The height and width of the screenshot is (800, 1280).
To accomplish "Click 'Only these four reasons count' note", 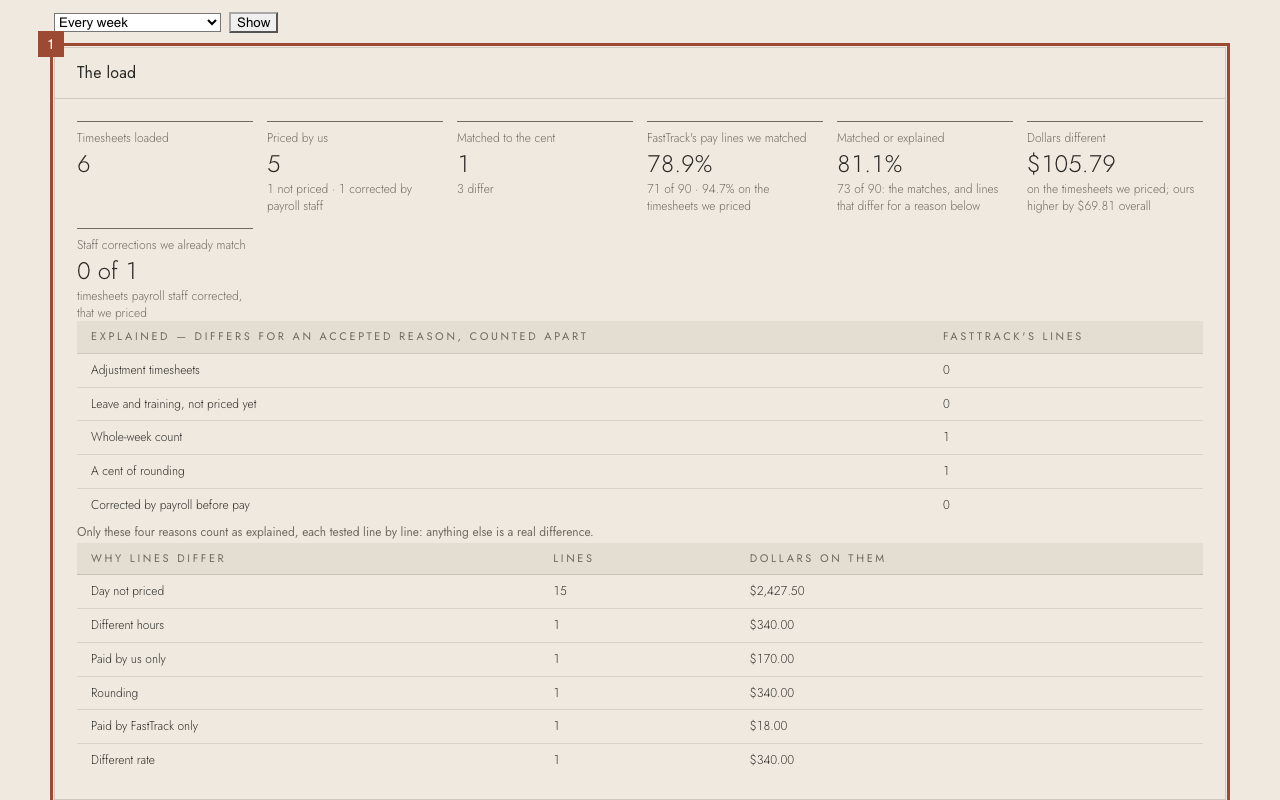I will coord(335,532).
